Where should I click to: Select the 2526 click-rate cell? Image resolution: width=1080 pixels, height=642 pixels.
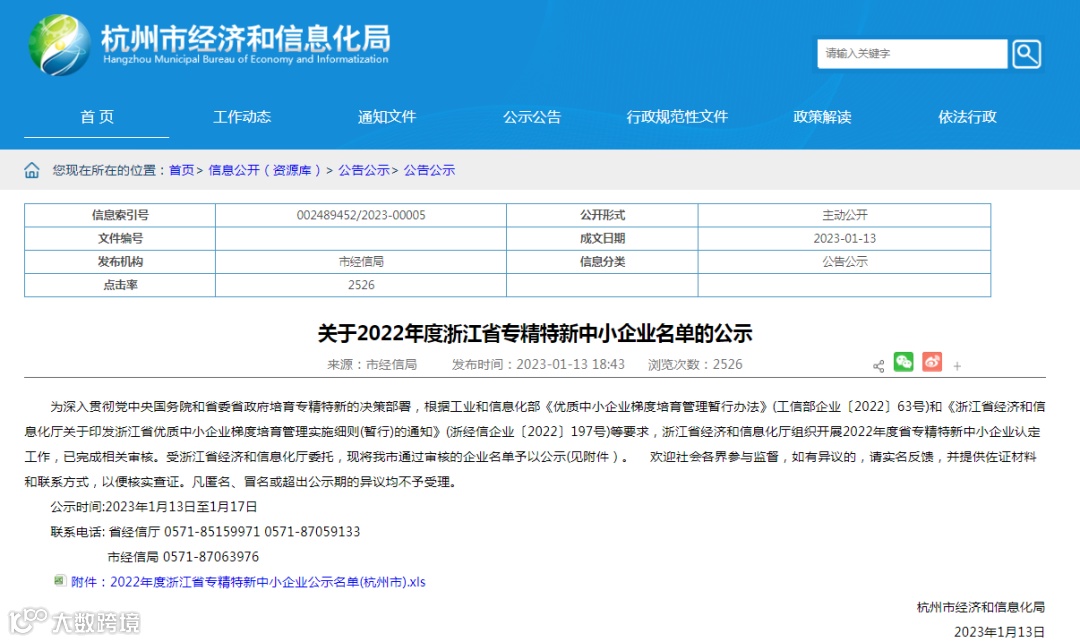[x=361, y=285]
